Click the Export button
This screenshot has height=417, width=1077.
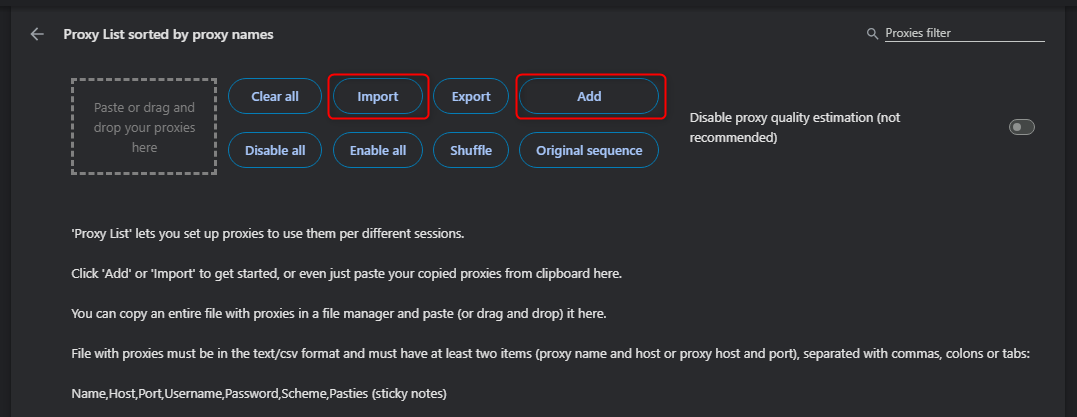tap(471, 97)
